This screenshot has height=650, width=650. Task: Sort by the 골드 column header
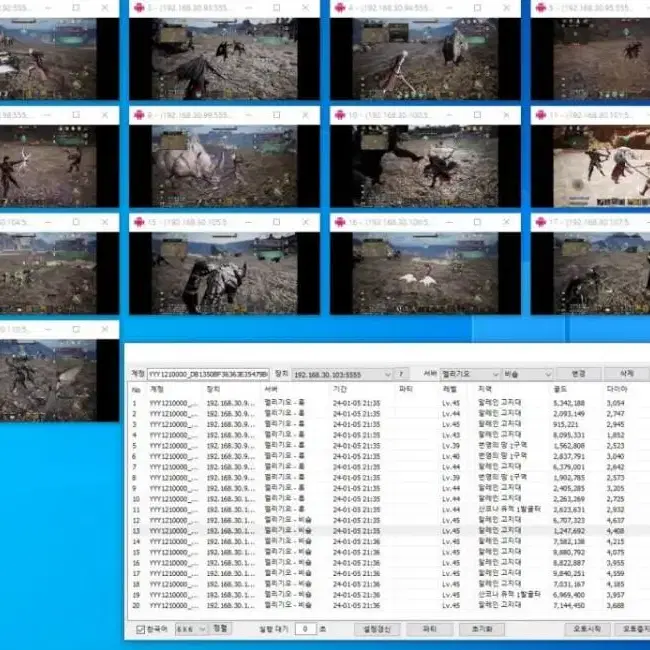560,389
